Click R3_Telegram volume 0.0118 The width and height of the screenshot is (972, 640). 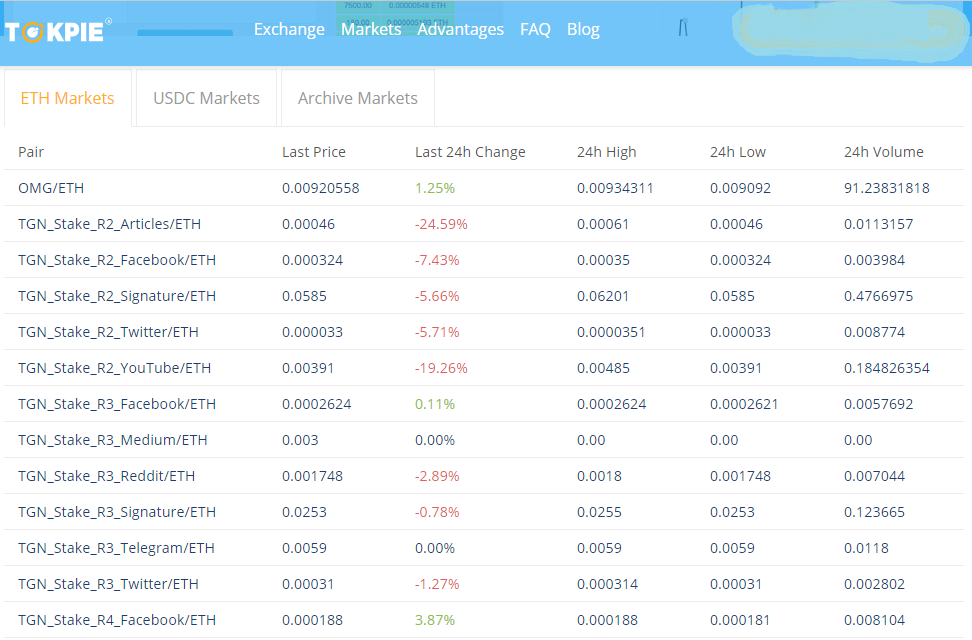click(x=866, y=548)
